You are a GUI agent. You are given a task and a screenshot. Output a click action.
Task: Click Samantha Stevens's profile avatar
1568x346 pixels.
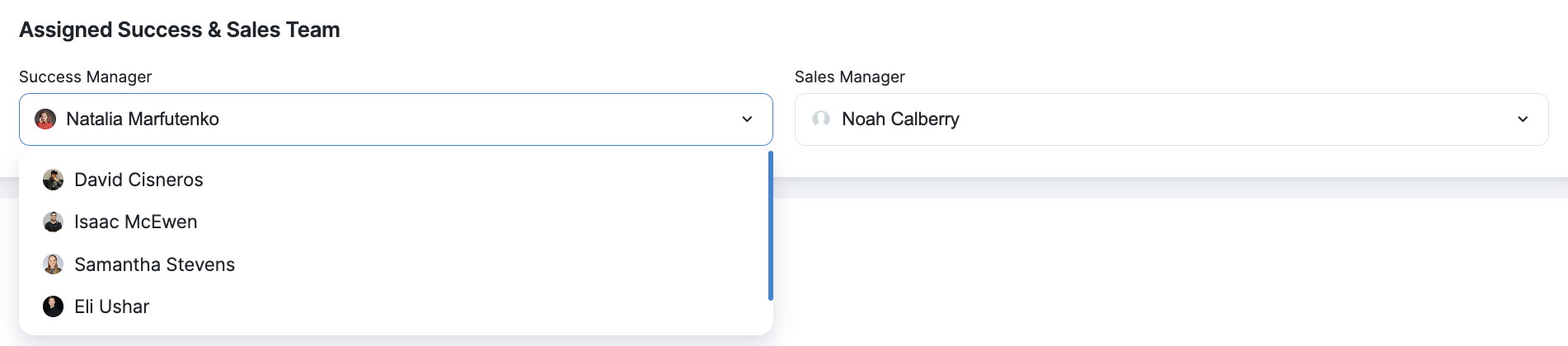[x=53, y=264]
